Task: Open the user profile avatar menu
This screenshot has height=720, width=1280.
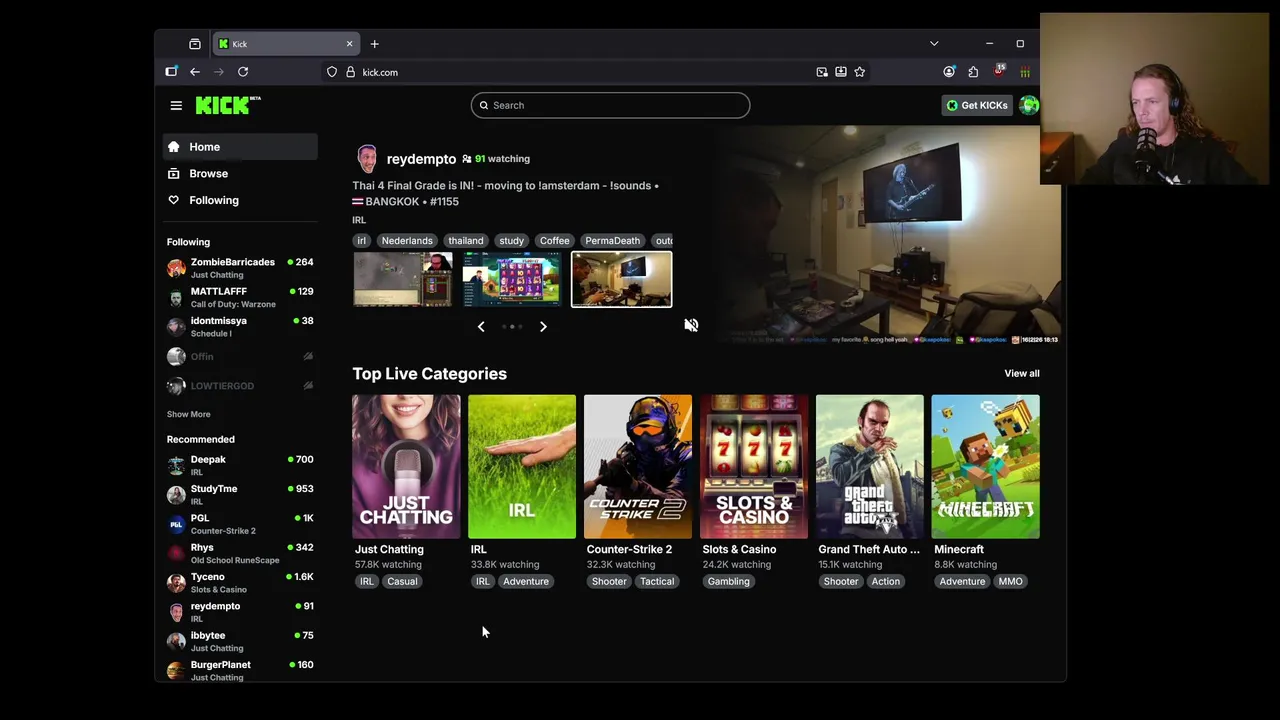Action: point(1028,105)
